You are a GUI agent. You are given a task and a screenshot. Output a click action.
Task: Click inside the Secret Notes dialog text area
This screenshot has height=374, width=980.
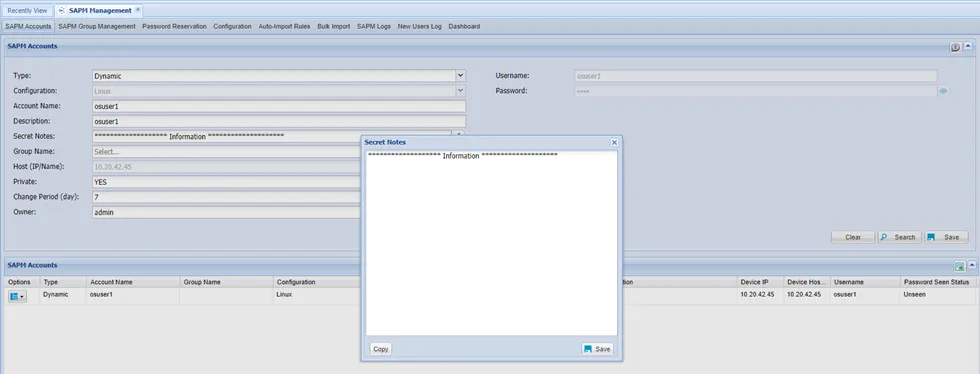click(491, 243)
